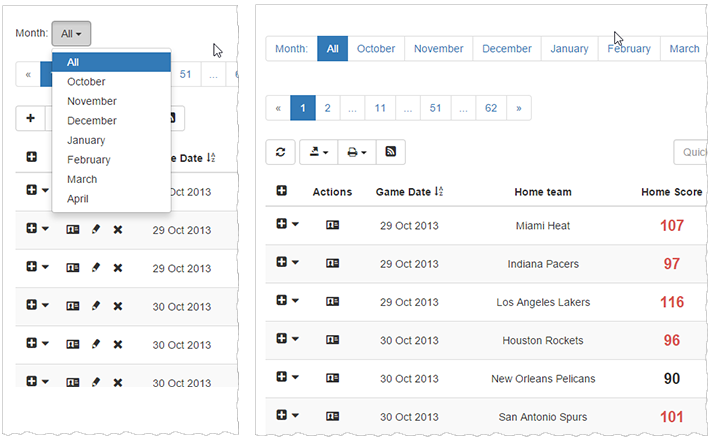Expand the New Orleans Pelicans row details
The image size is (710, 441).
pos(282,376)
